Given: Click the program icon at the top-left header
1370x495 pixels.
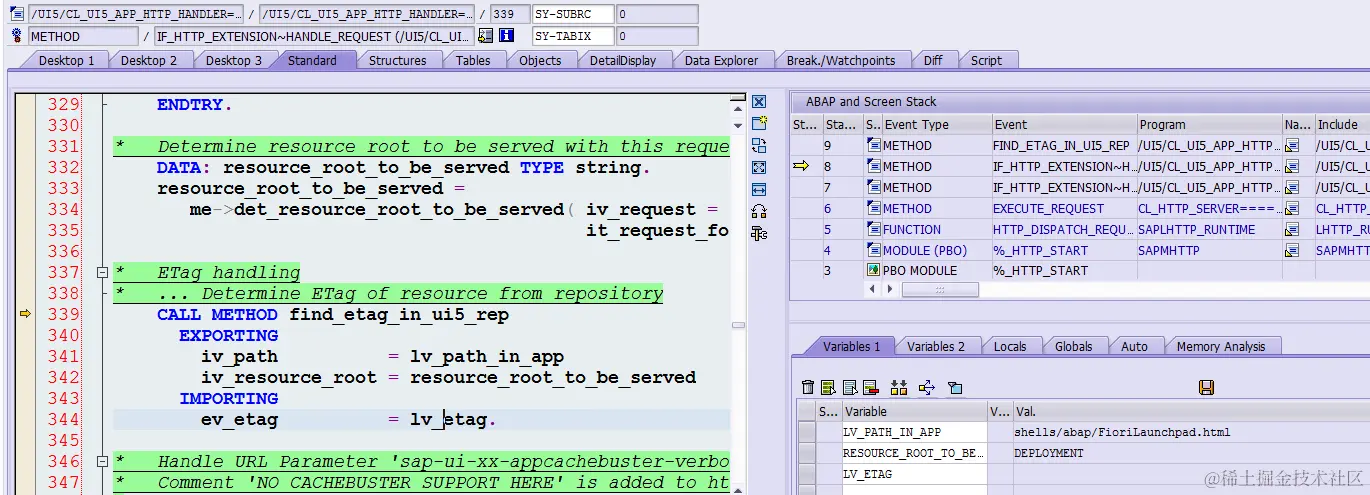Looking at the screenshot, I should (x=16, y=14).
